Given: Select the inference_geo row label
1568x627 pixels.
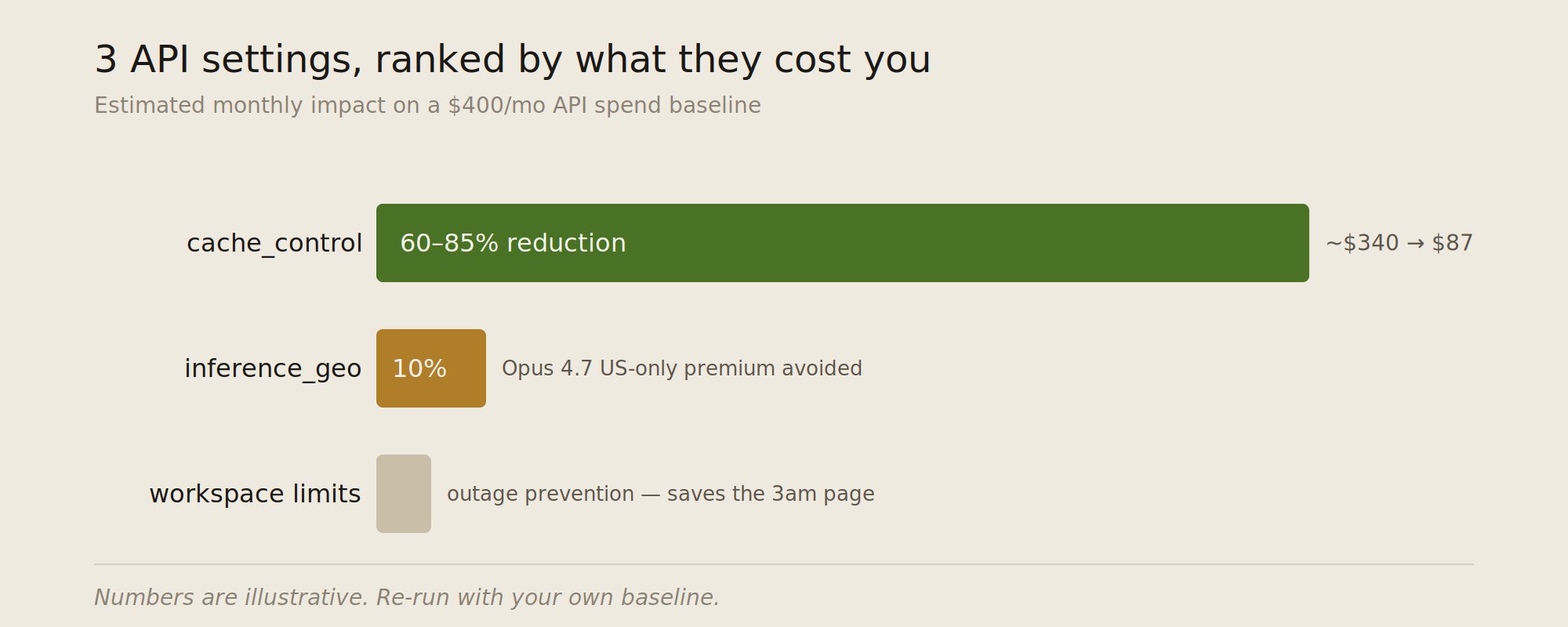Looking at the screenshot, I should [x=273, y=369].
